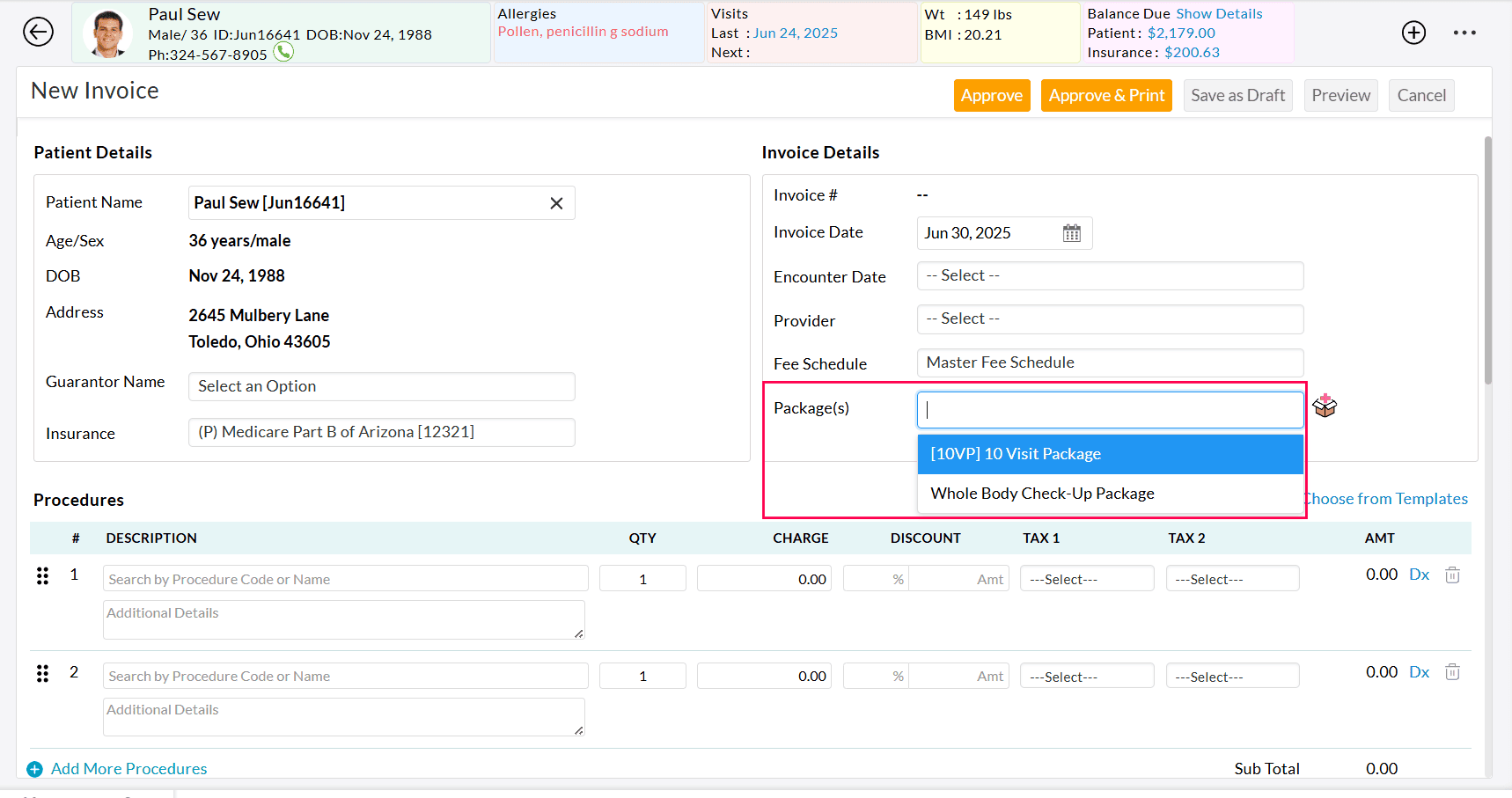Screen dimensions: 1512x798
Task: Click the procedure code search field on row 2
Action: pyautogui.click(x=345, y=676)
